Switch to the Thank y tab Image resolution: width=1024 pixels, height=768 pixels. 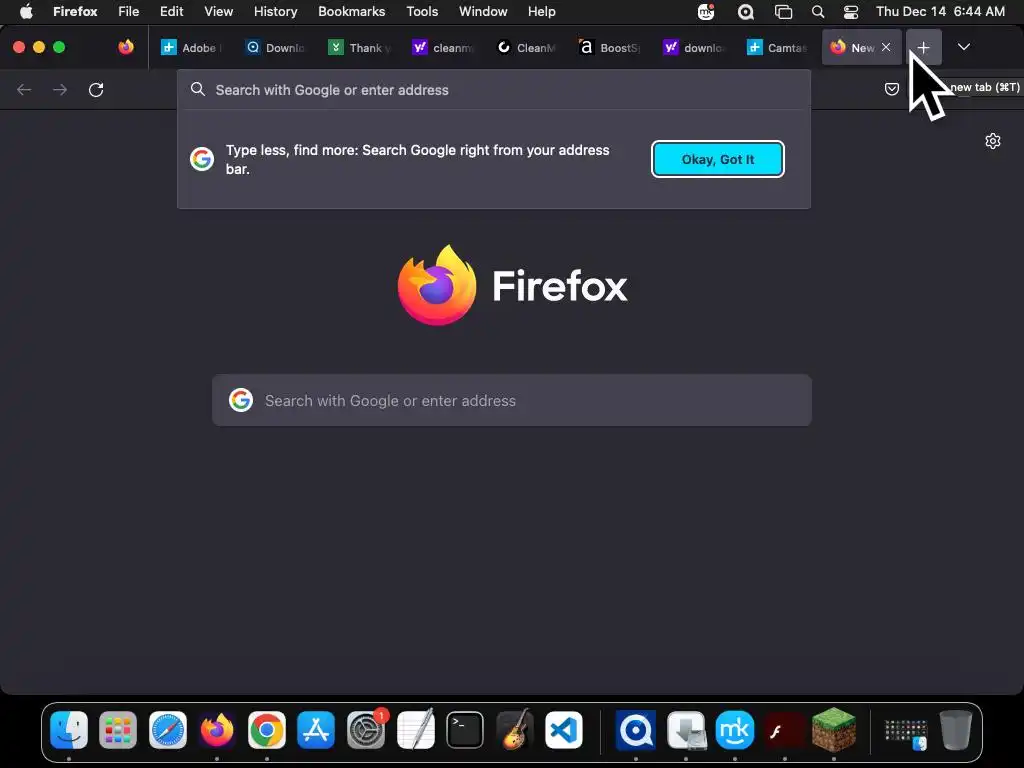tap(359, 48)
